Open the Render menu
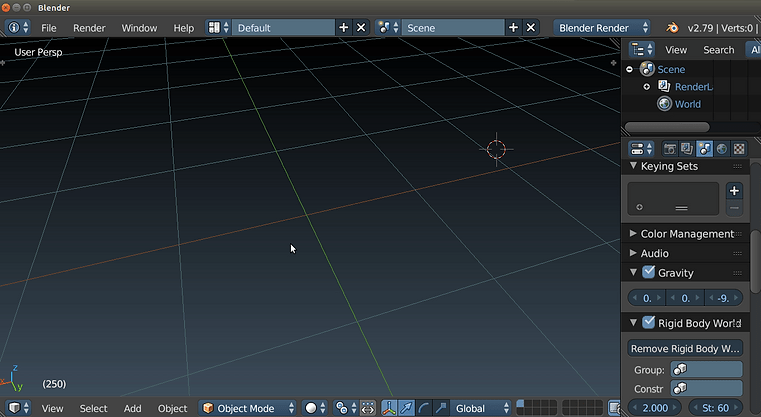Image resolution: width=761 pixels, height=417 pixels. 89,28
